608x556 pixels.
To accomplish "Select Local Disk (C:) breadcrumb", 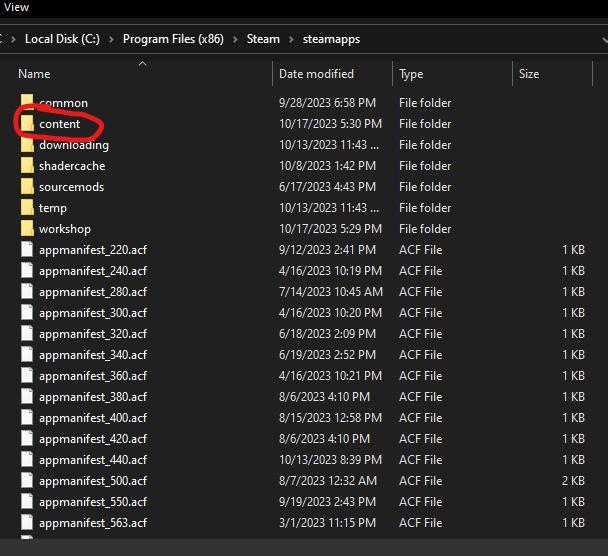I will coord(62,39).
